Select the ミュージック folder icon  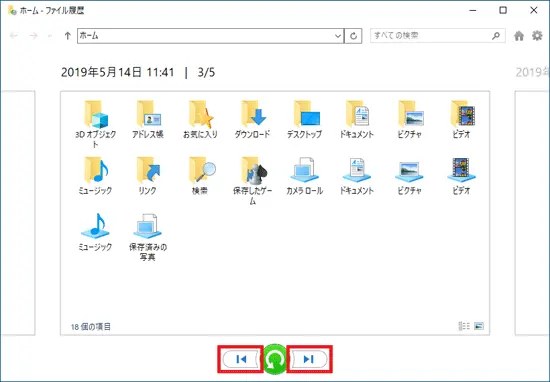[95, 170]
